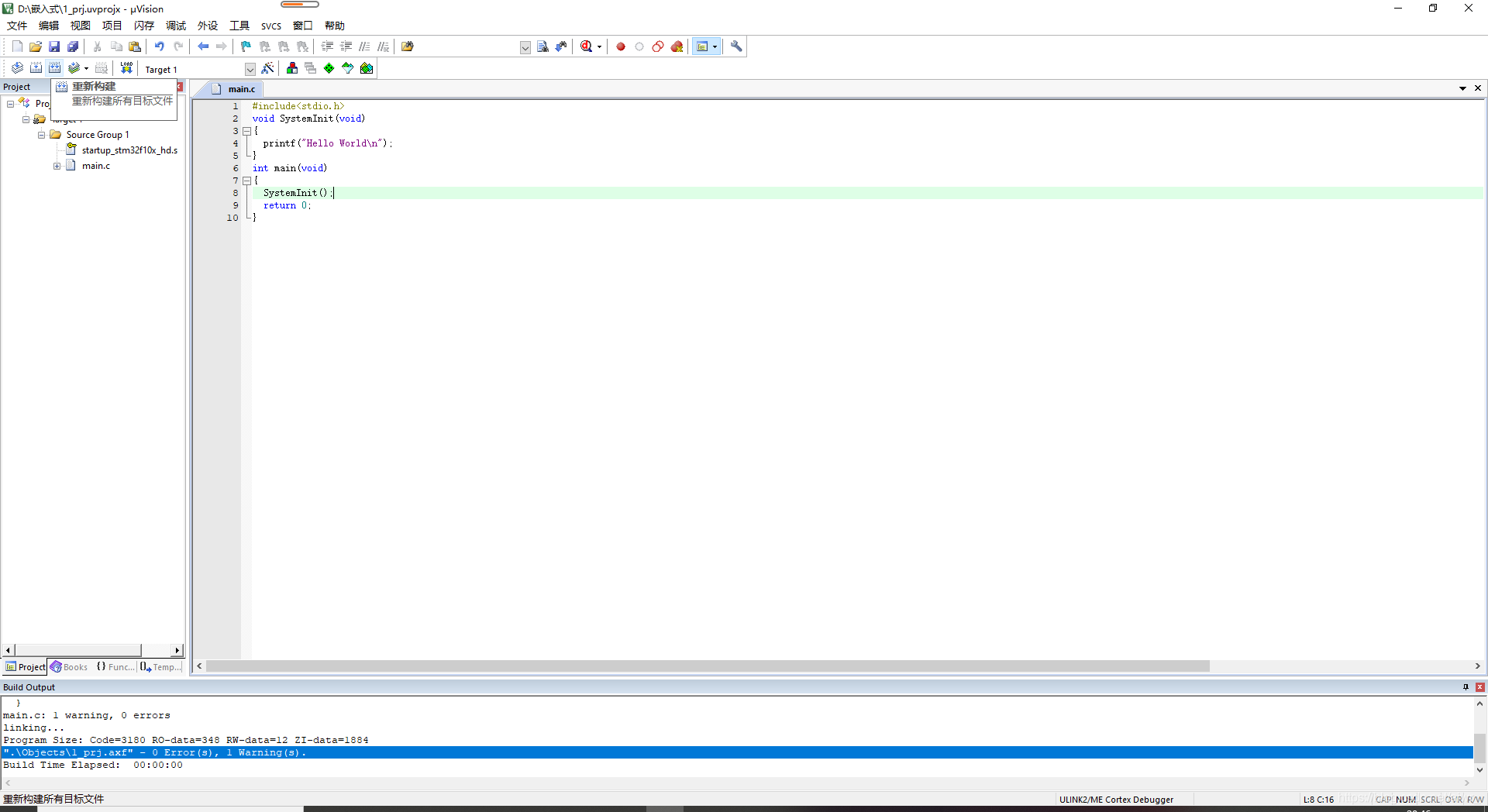Expand the debug session dropdown arrow
This screenshot has width=1488, height=812.
599,46
